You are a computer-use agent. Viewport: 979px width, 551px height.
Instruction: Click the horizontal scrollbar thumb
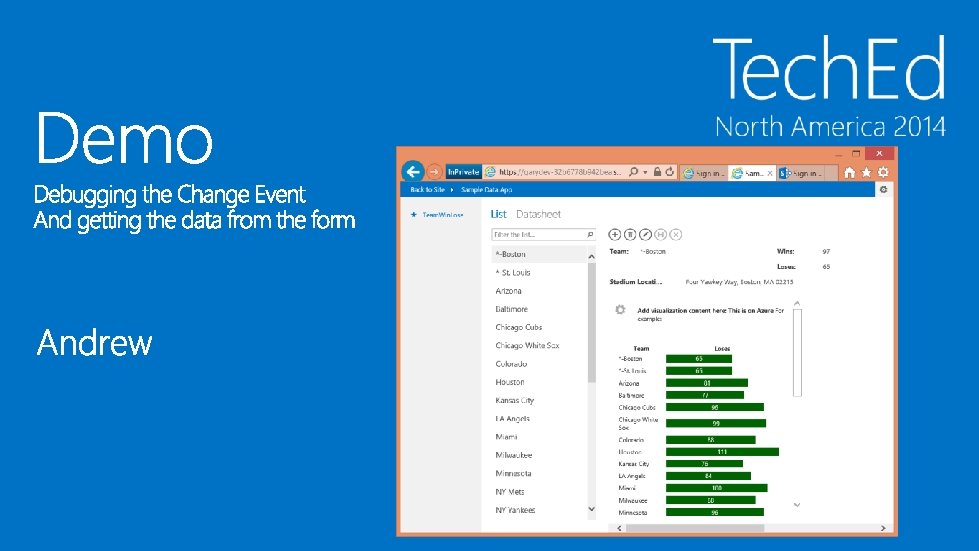pos(695,528)
